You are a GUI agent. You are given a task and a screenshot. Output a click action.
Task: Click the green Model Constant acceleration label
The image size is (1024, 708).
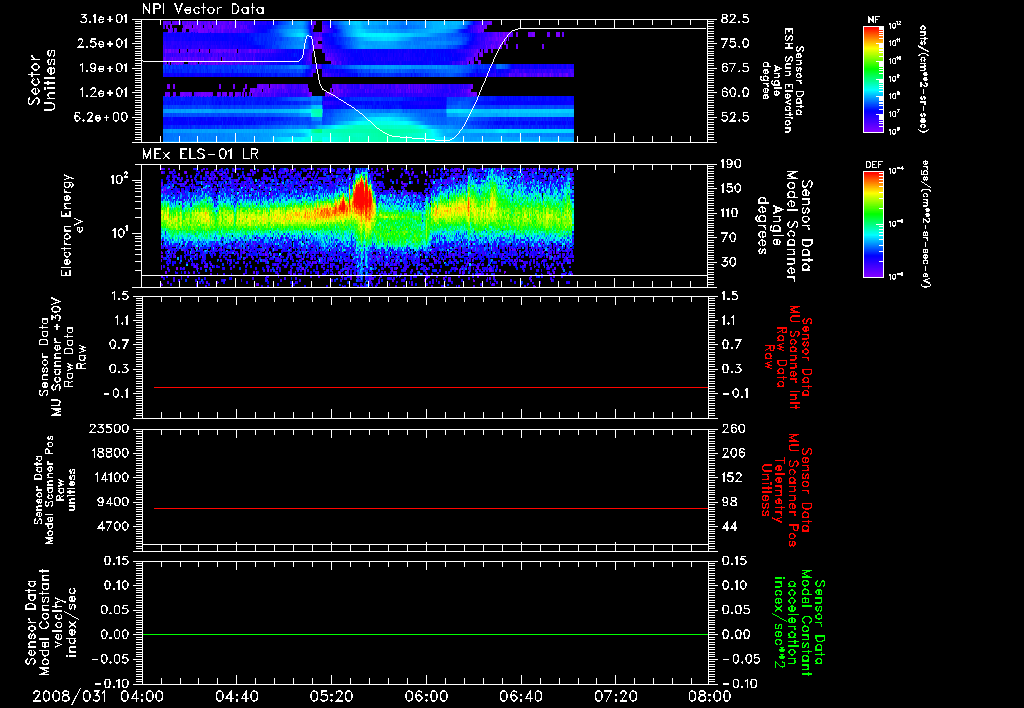[x=799, y=624]
